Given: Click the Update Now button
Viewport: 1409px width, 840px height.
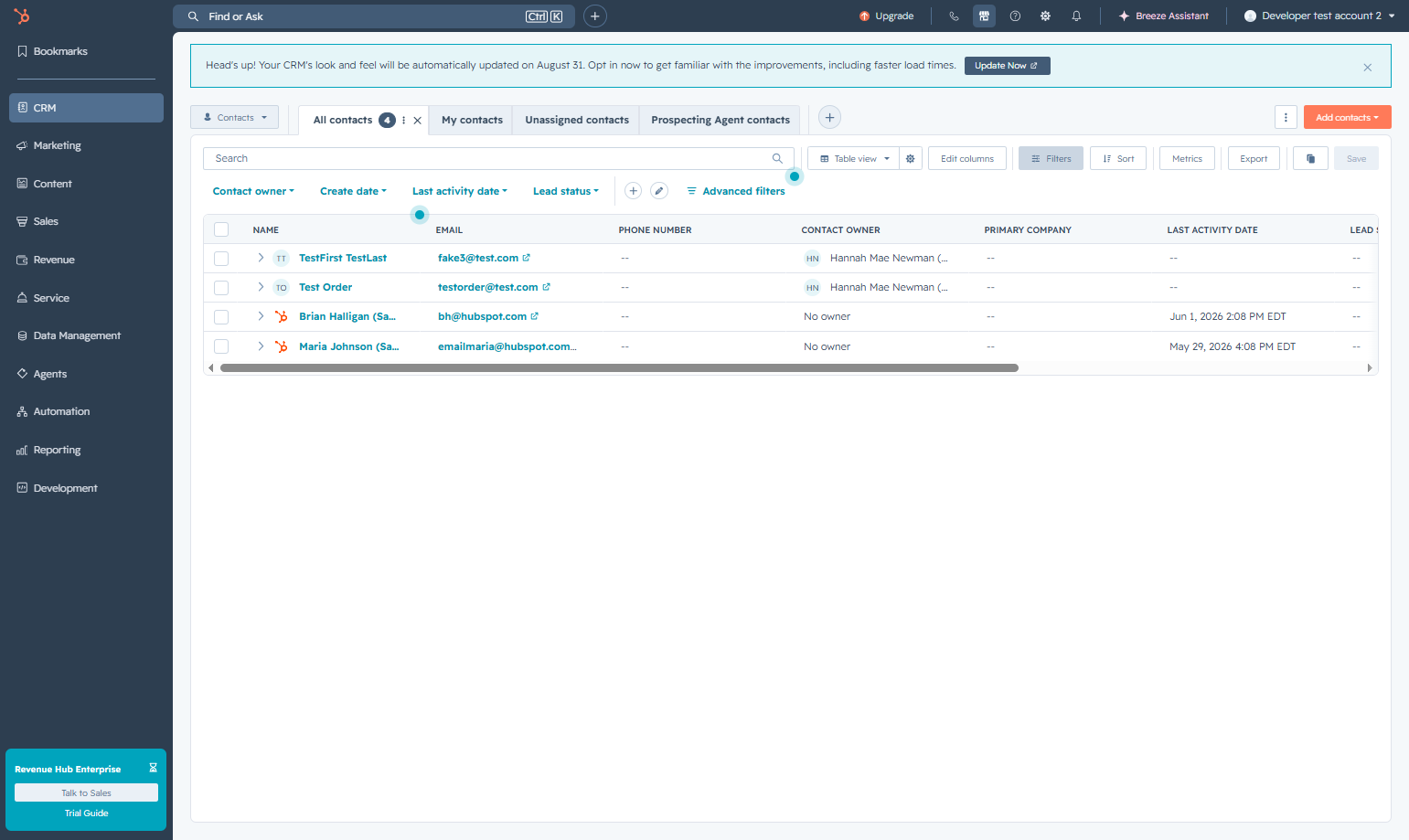Looking at the screenshot, I should 1007,66.
